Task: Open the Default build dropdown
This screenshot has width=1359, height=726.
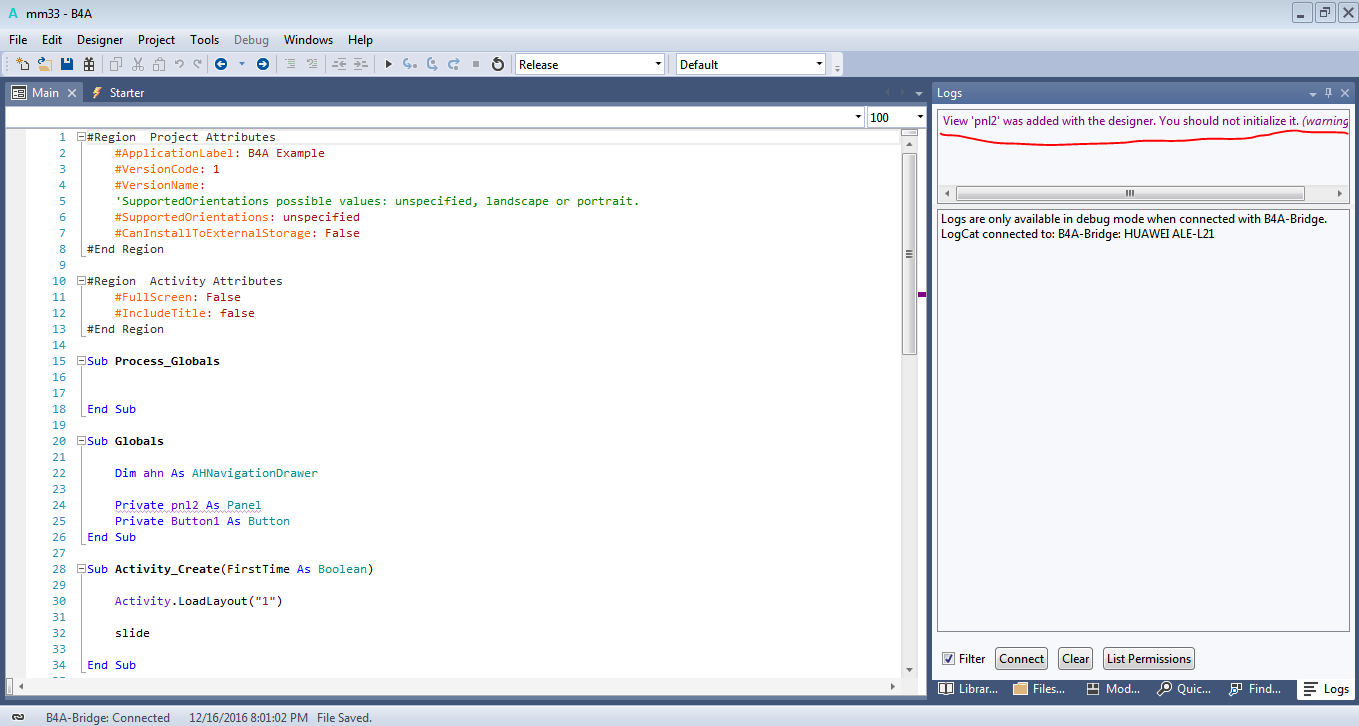Action: (819, 64)
